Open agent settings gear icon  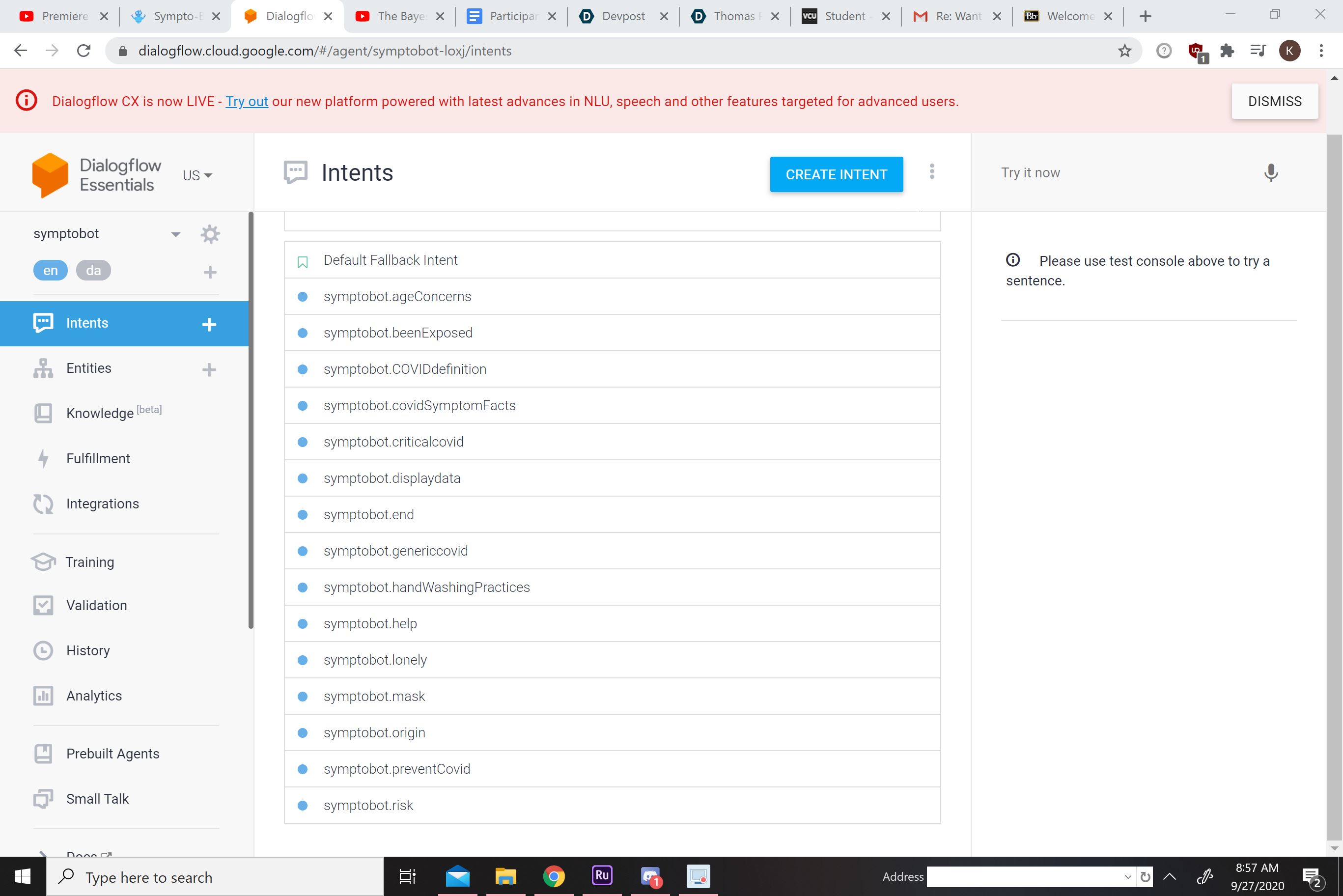tap(210, 234)
